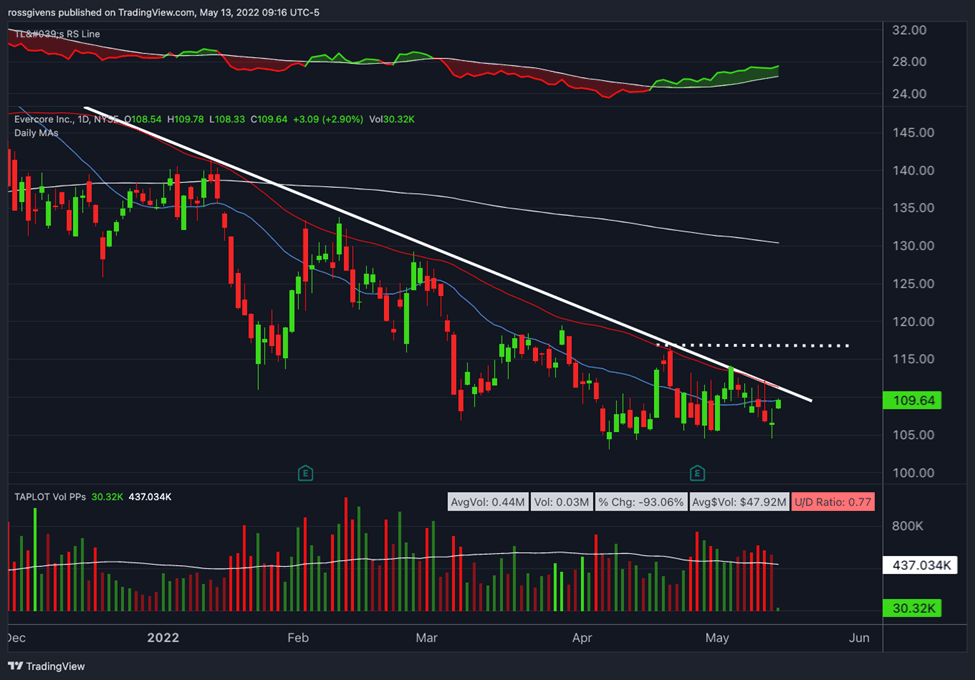
Task: Click the white 437.034K average volume label
Action: click(x=921, y=564)
